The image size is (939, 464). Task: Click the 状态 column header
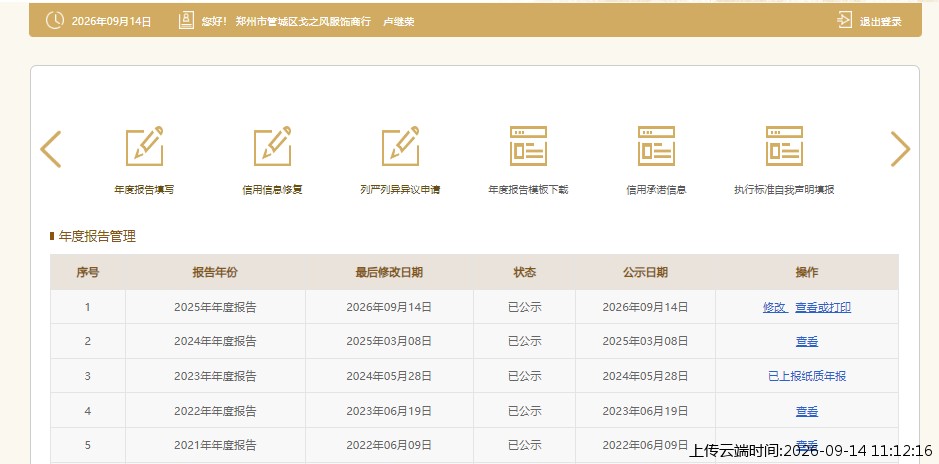525,272
